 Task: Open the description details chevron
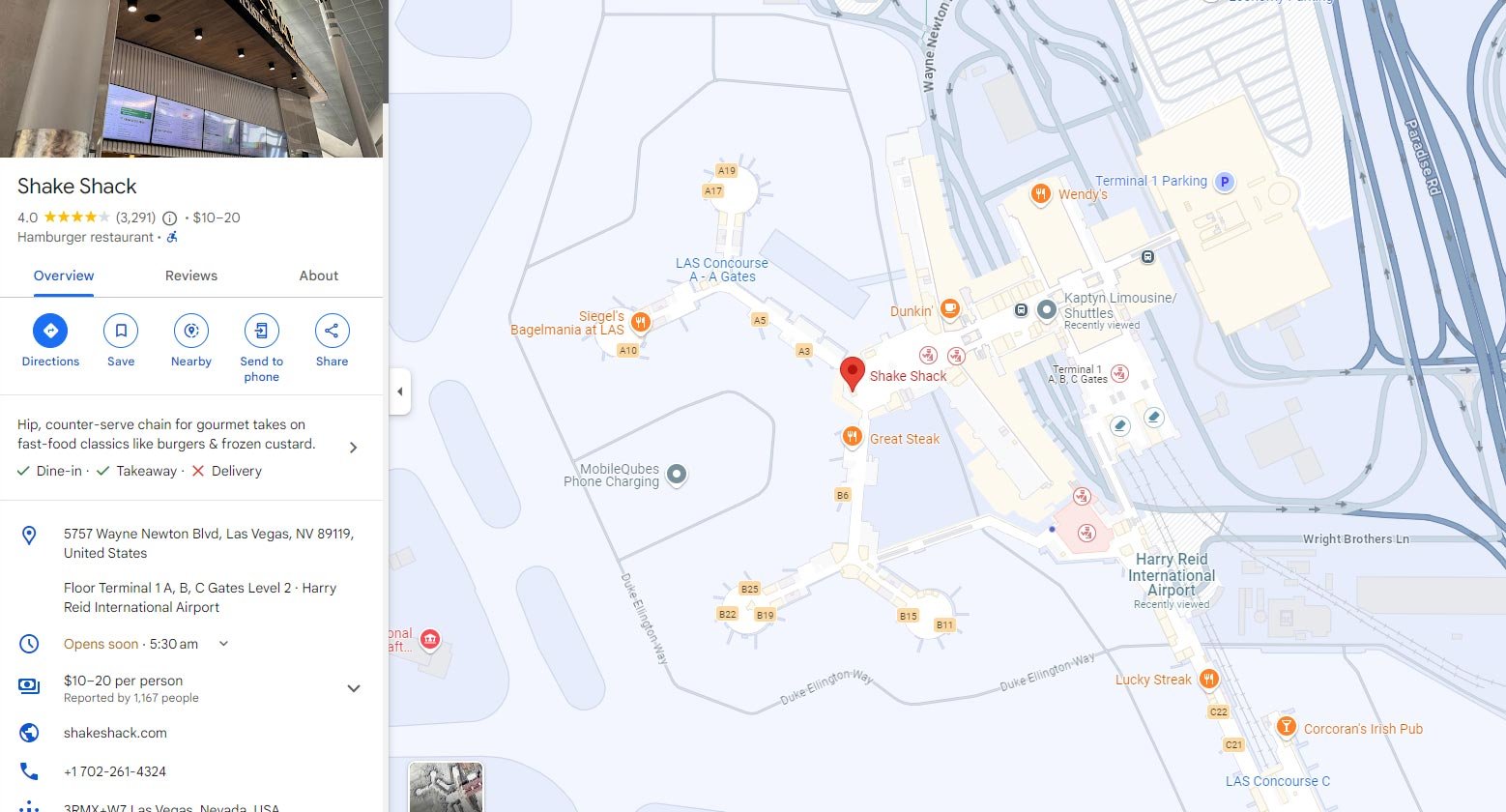tap(353, 448)
